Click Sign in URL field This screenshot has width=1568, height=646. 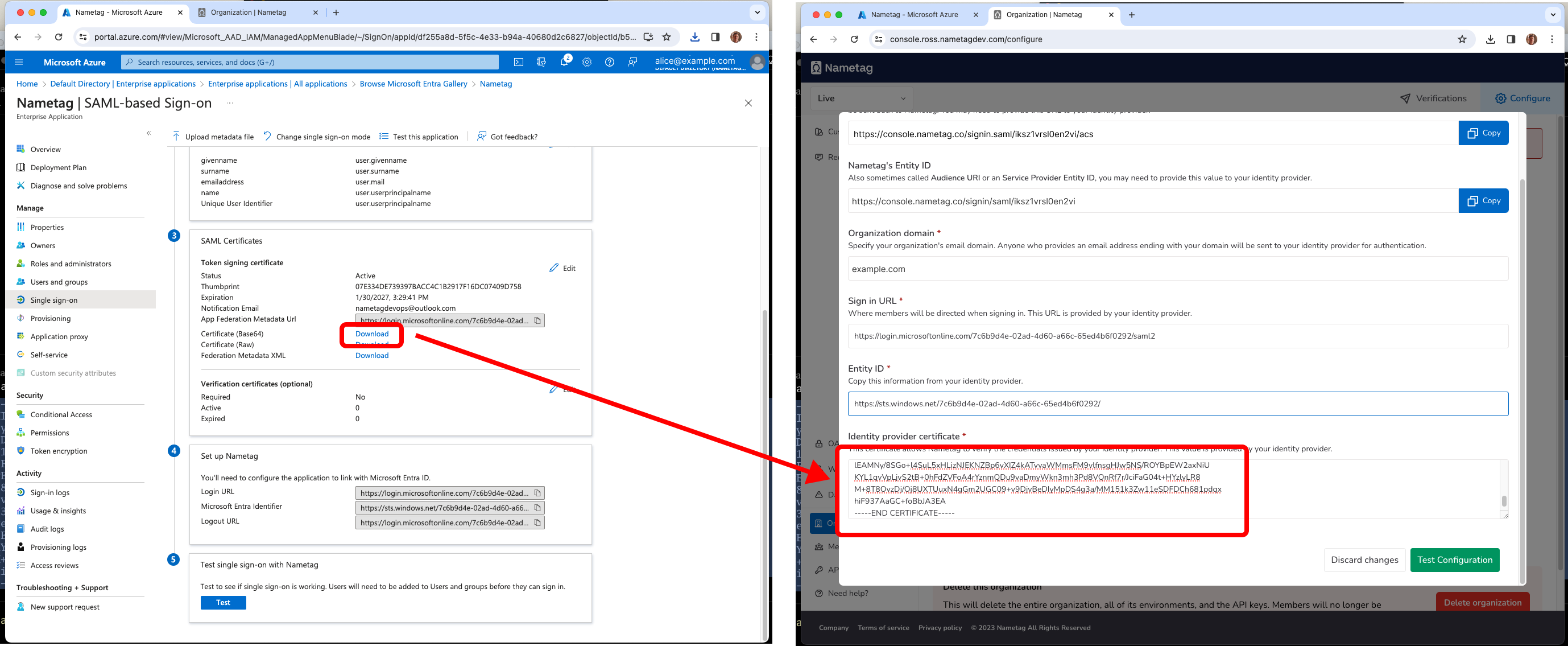(1178, 336)
